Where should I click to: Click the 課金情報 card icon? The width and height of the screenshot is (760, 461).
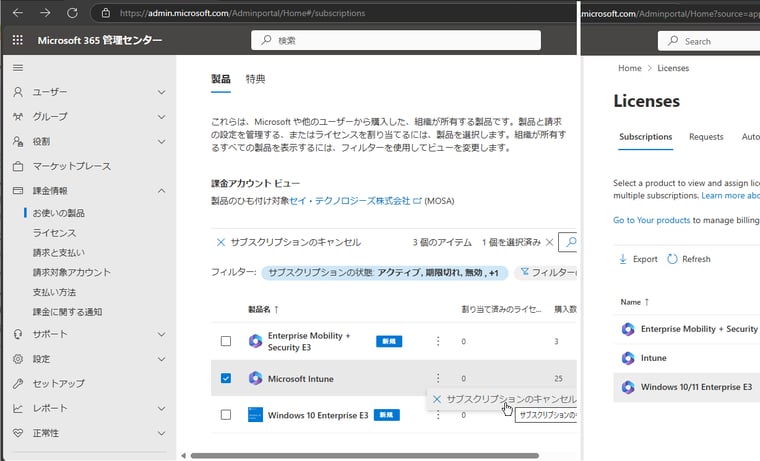pos(18,191)
